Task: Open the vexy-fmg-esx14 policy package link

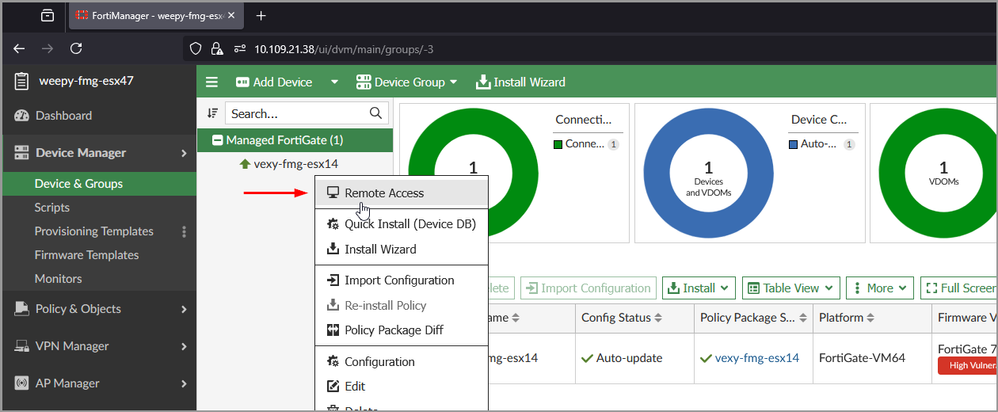Action: tap(757, 357)
